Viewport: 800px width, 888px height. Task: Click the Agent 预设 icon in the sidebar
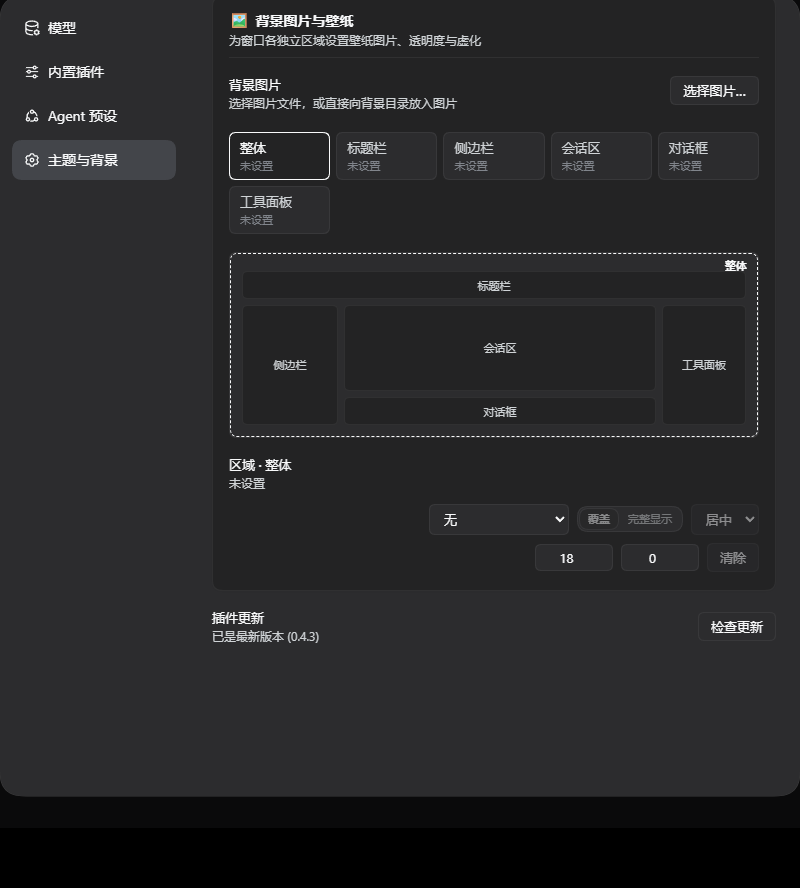[x=32, y=116]
